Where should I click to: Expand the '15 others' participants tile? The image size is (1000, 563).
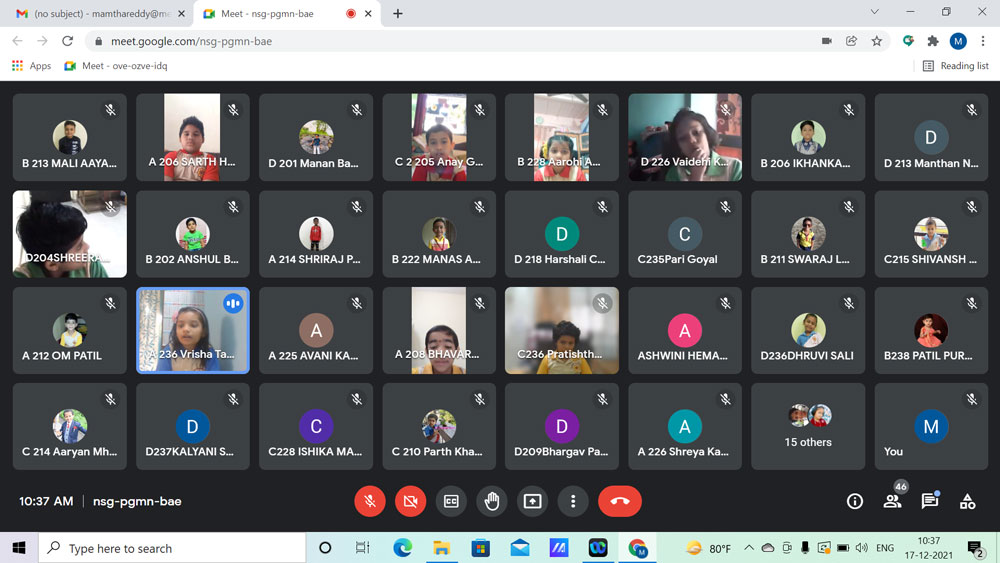808,426
